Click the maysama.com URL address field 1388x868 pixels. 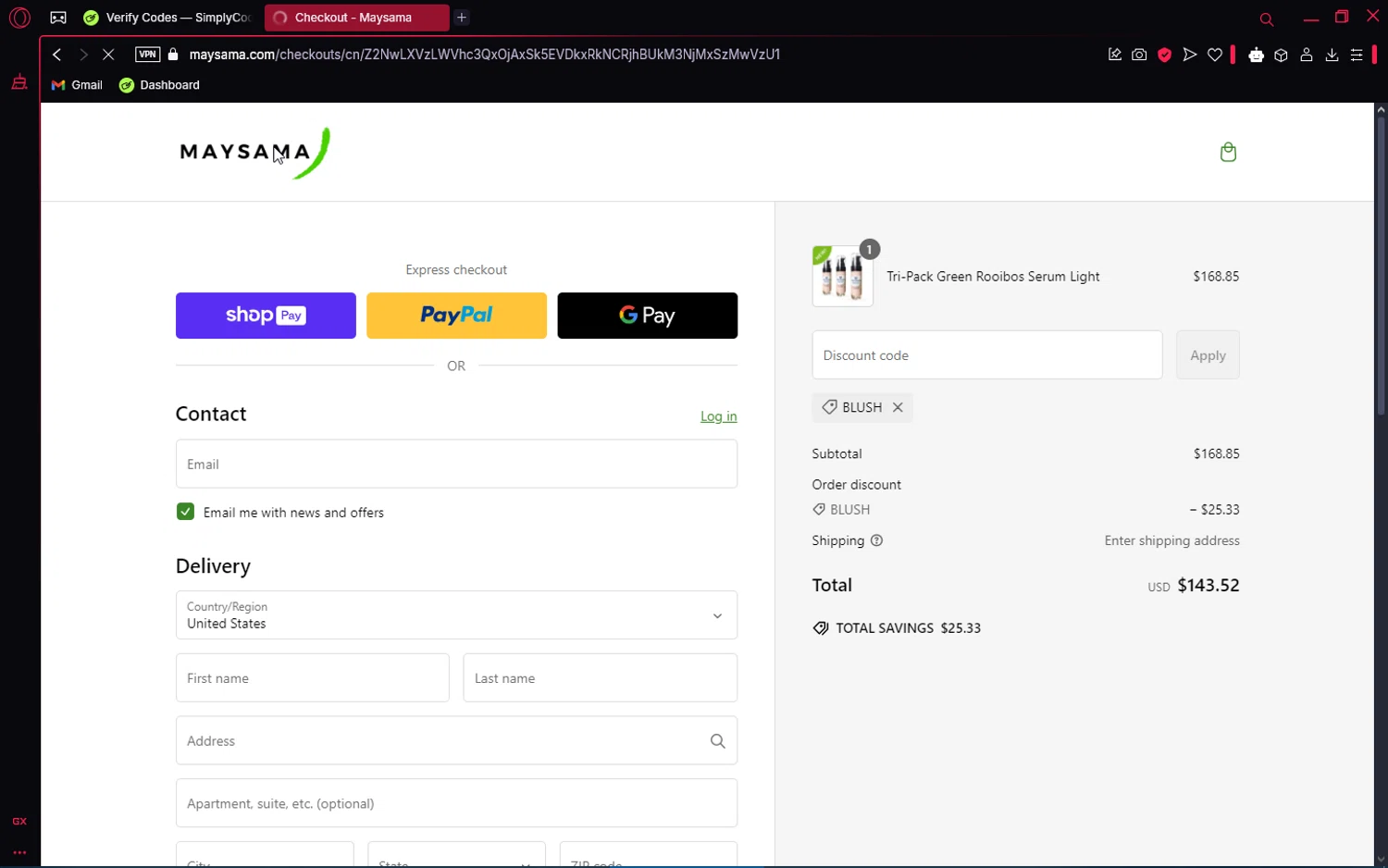(x=485, y=55)
